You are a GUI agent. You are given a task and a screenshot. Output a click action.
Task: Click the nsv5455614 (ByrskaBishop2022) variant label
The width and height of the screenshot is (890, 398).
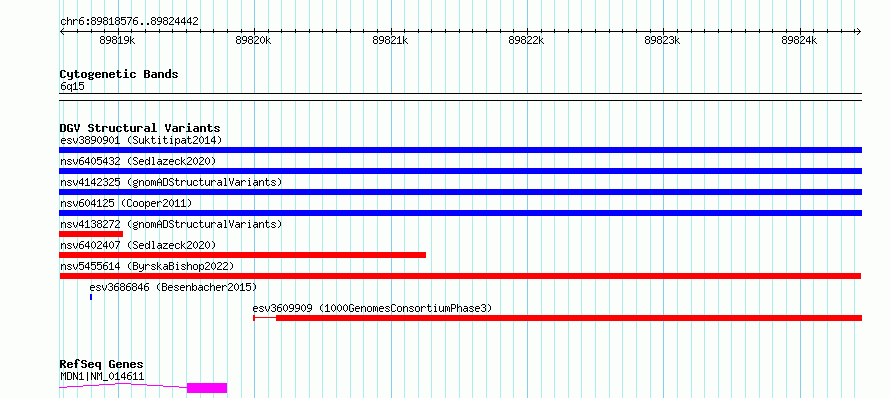click(x=147, y=266)
